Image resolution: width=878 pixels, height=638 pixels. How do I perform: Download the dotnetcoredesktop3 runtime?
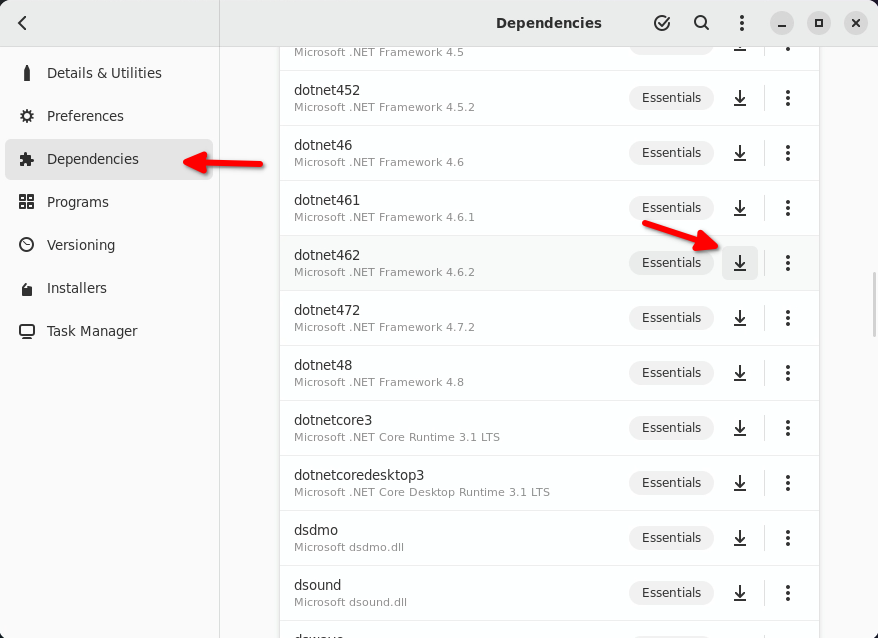tap(740, 482)
